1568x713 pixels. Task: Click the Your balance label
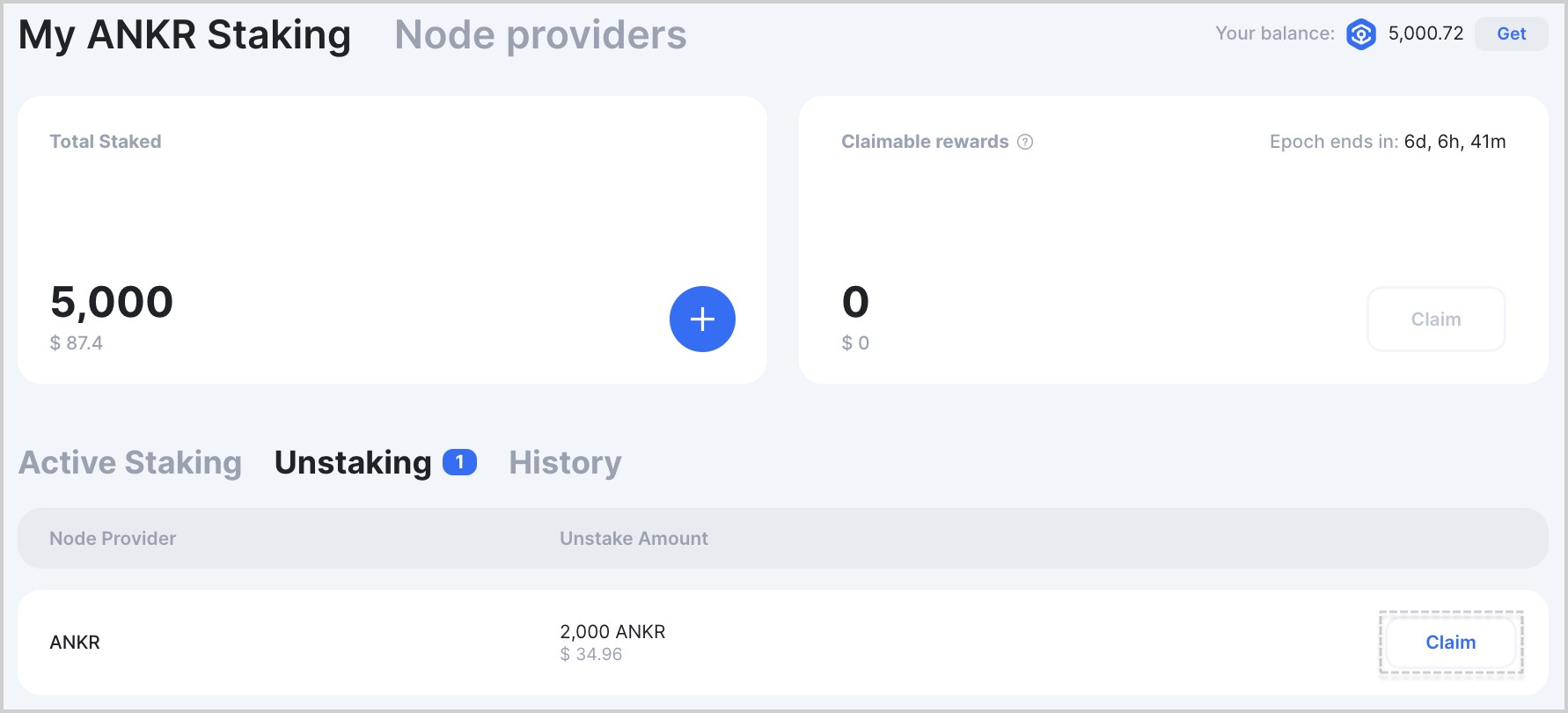(x=1275, y=33)
